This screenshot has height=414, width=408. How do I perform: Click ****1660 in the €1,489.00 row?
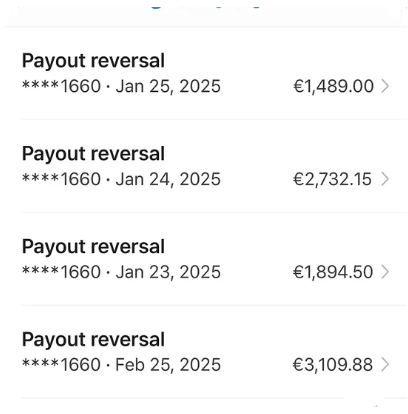coord(61,86)
